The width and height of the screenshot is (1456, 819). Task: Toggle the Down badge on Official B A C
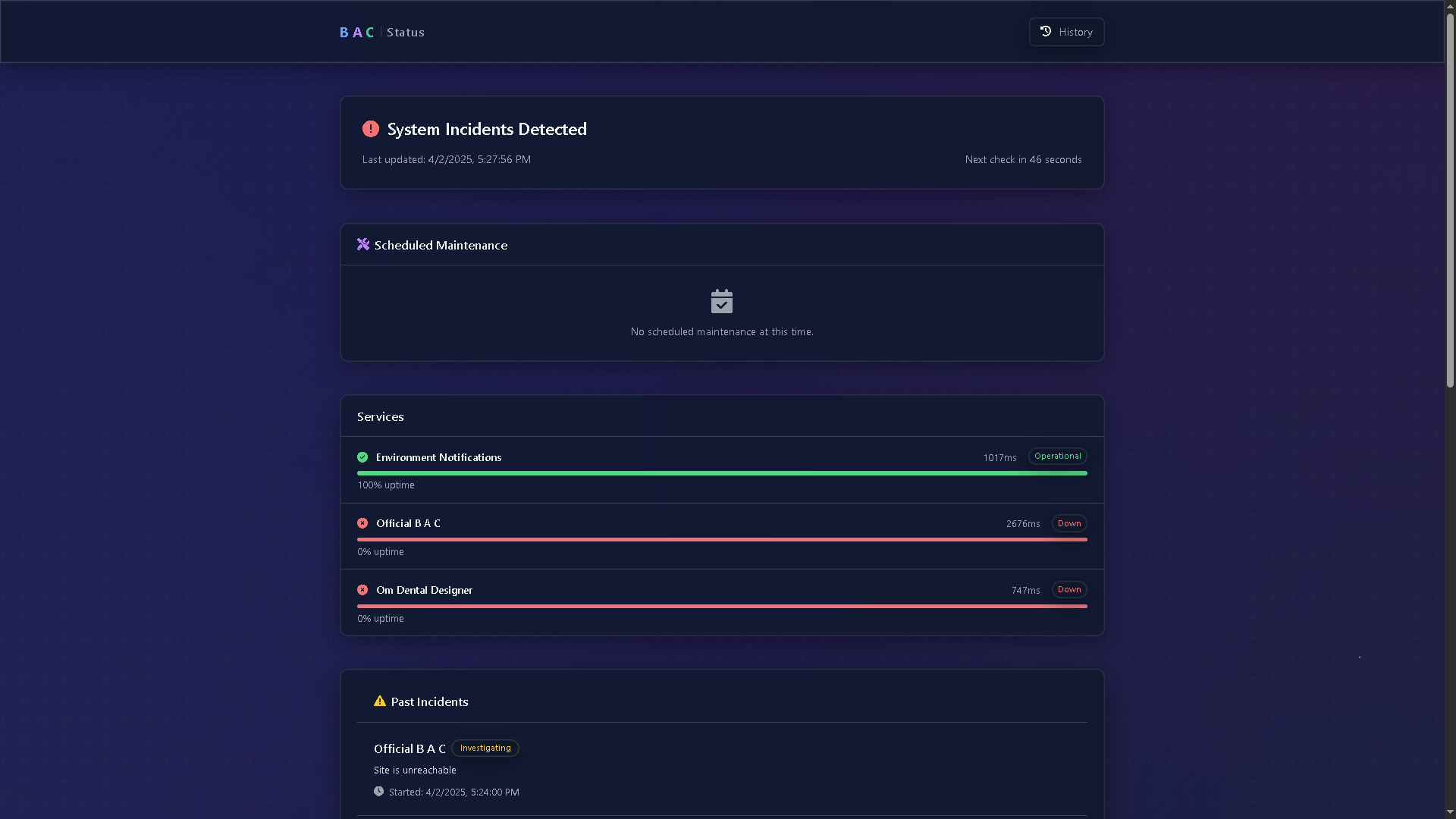[x=1068, y=523]
